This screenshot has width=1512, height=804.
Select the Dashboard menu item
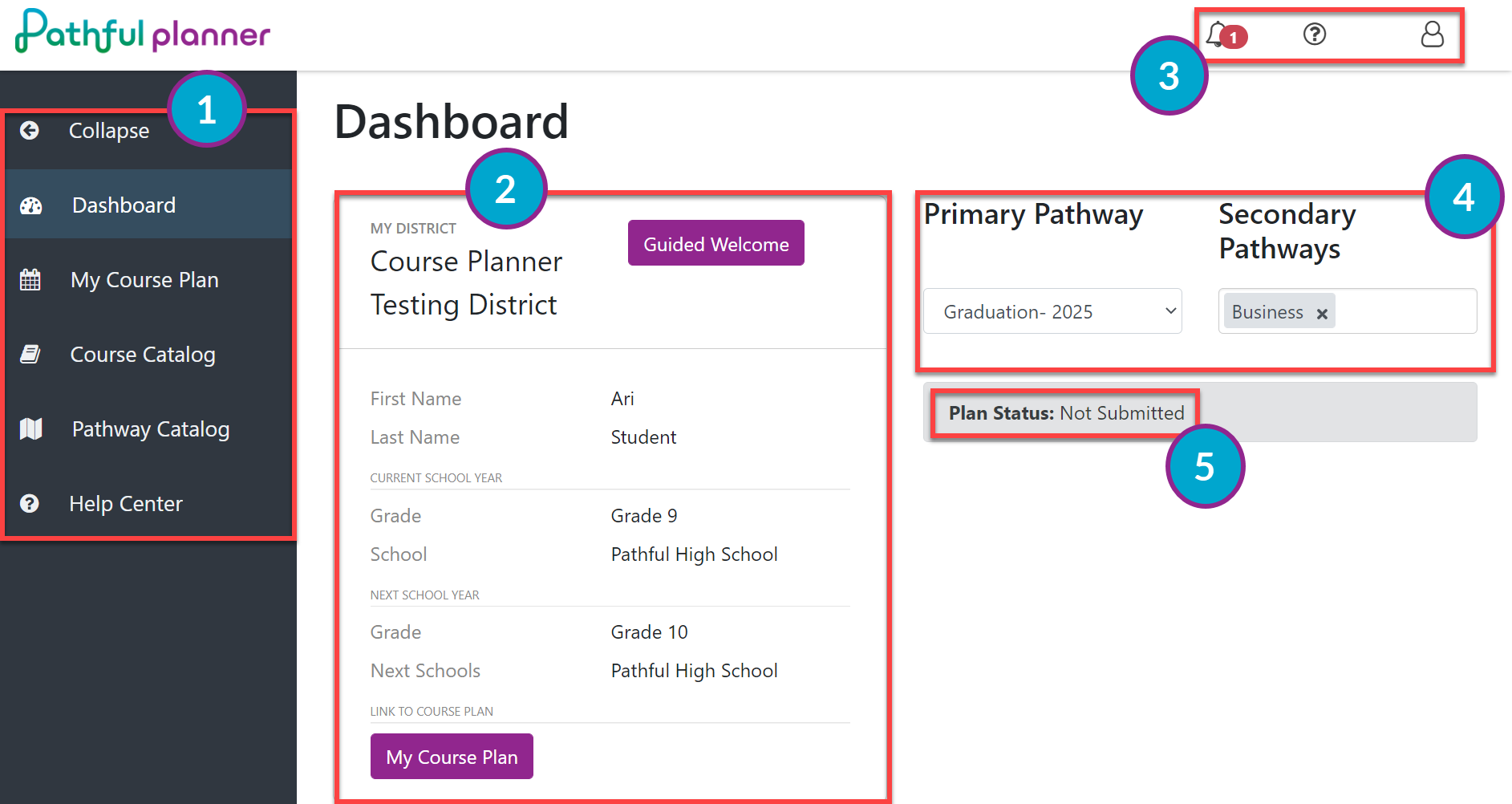coord(148,205)
